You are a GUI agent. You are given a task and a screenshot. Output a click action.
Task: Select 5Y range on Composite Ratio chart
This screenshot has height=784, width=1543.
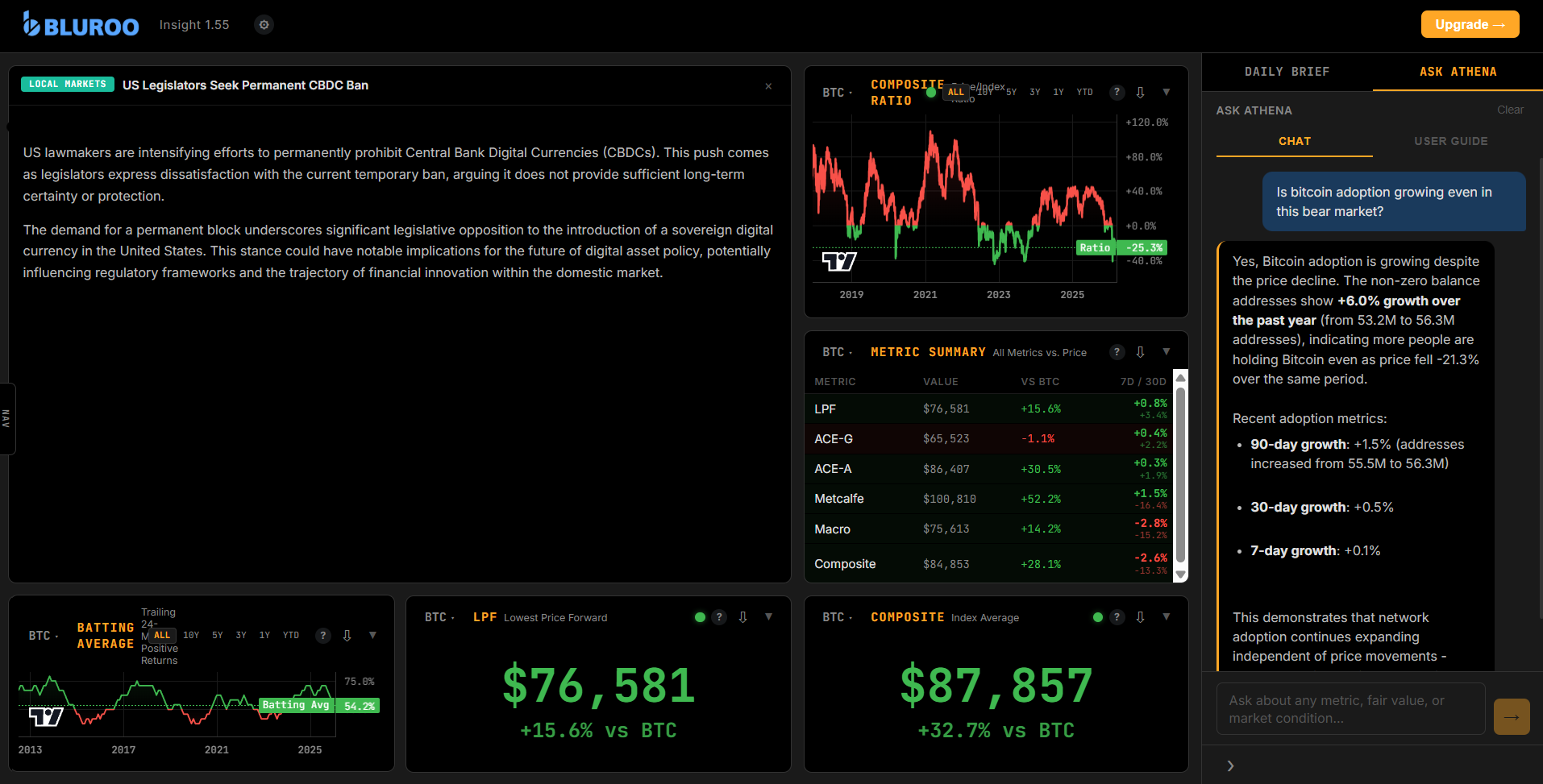click(x=1011, y=93)
